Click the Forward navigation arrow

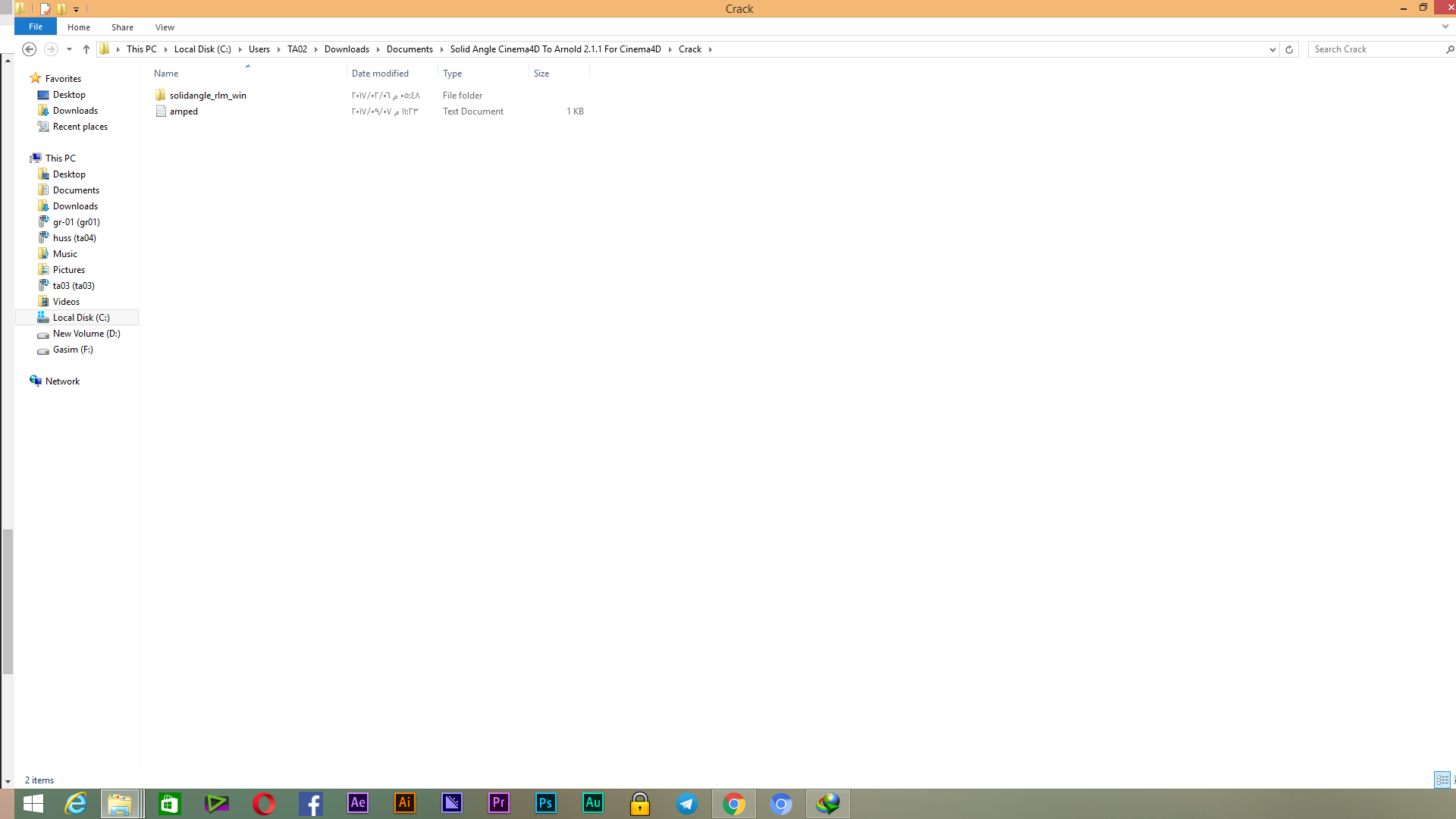(x=51, y=49)
